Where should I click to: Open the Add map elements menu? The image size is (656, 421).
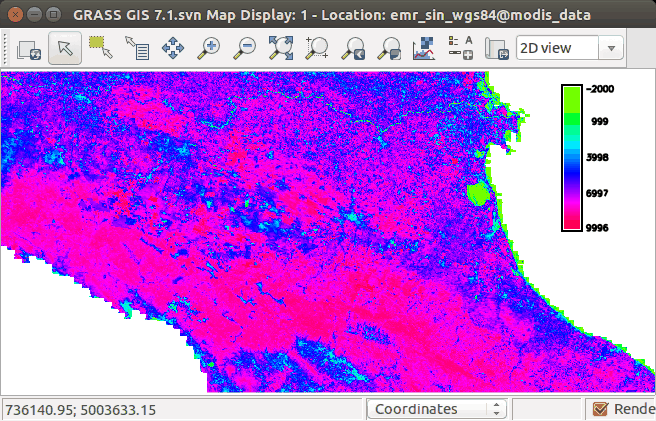coord(461,48)
